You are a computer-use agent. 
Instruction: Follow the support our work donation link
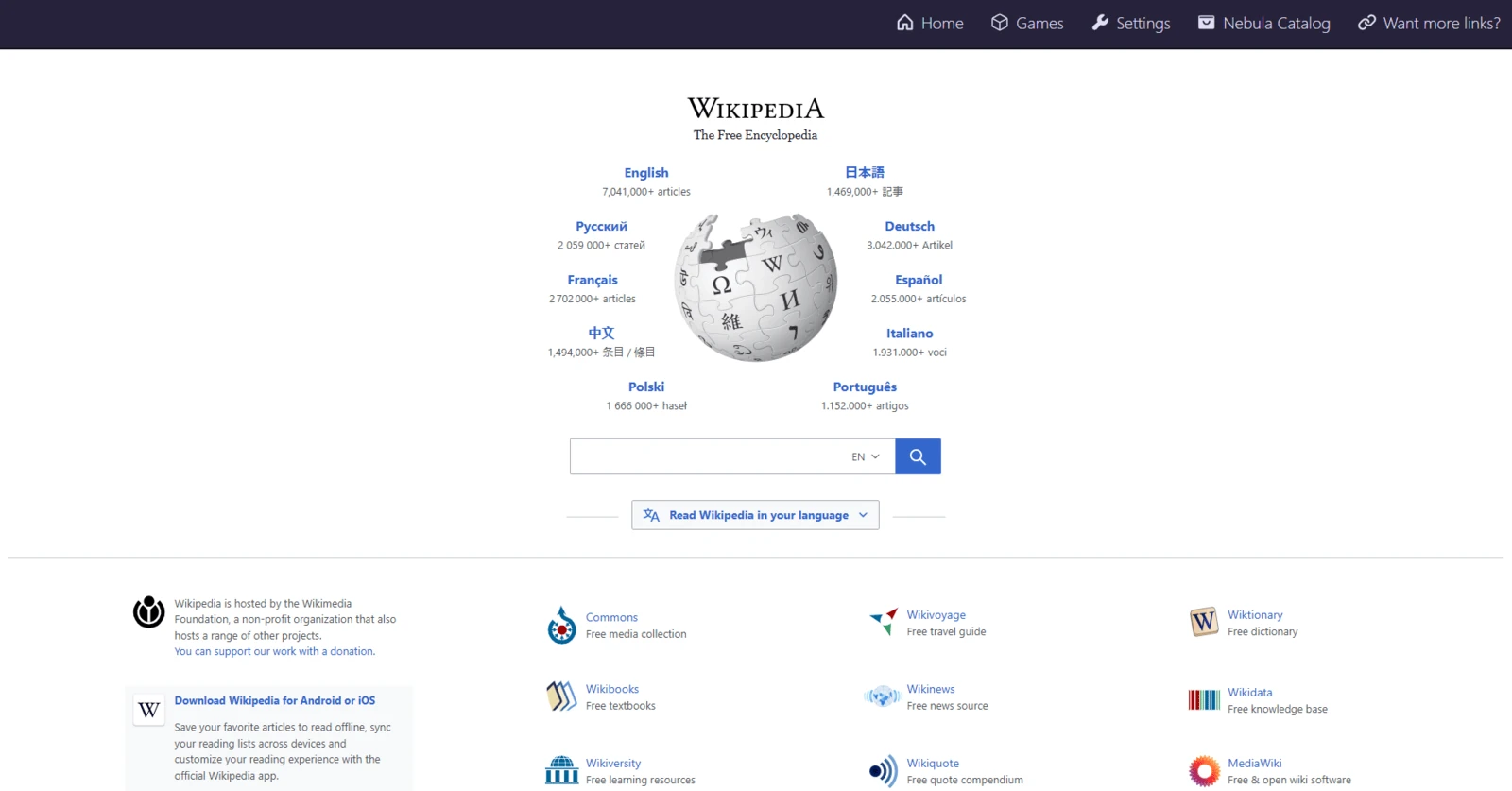coord(275,651)
